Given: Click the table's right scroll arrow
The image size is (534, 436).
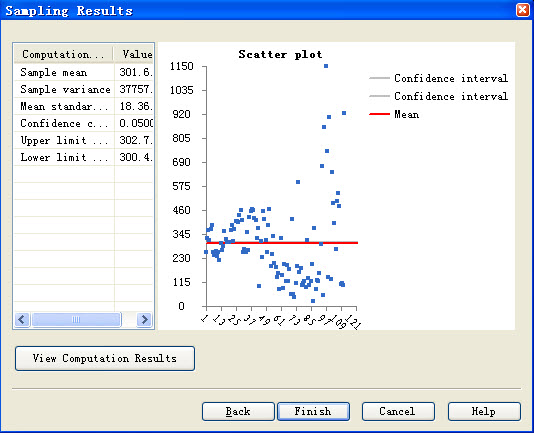Looking at the screenshot, I should tap(144, 320).
